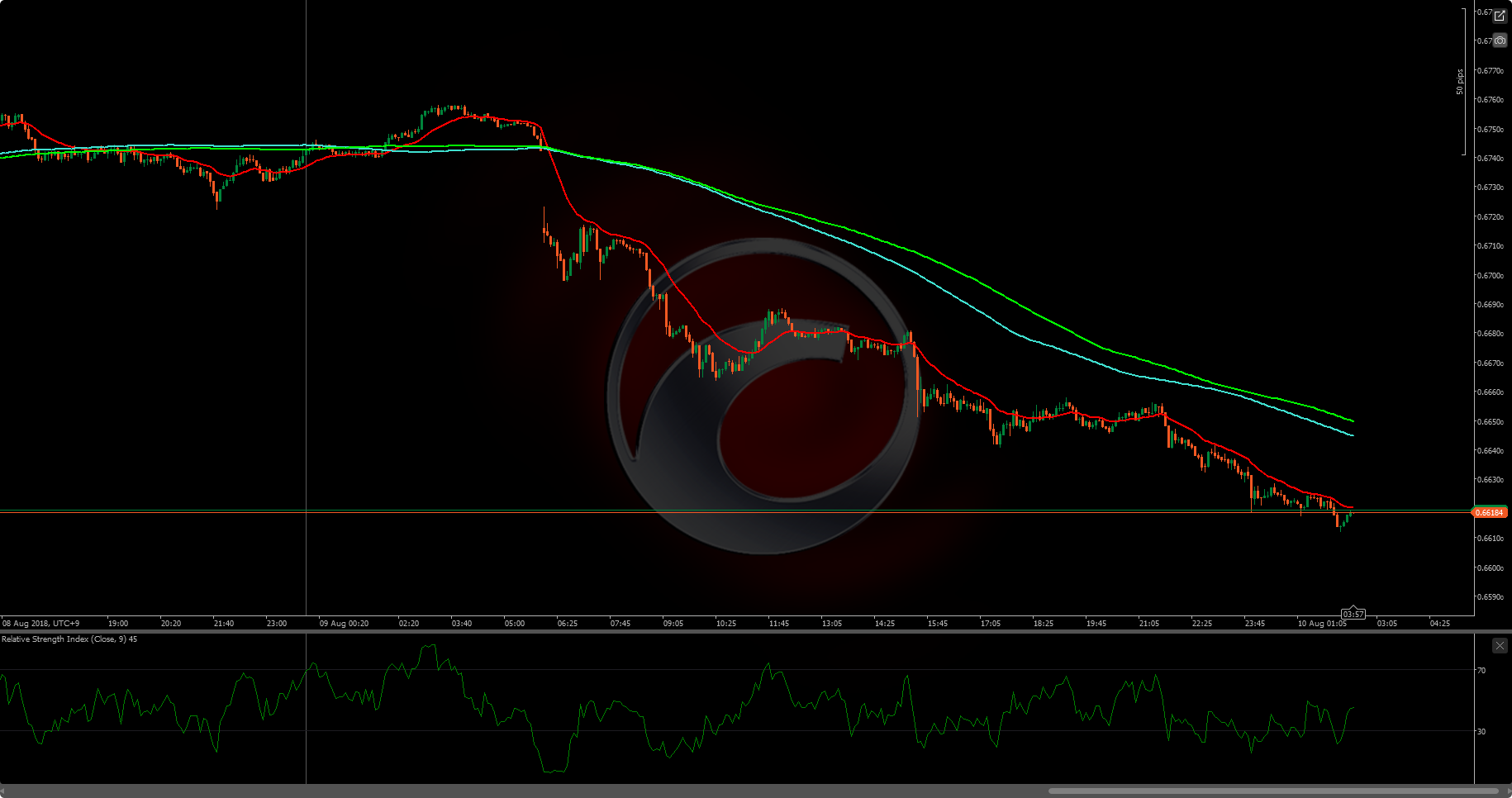The width and height of the screenshot is (1512, 798).
Task: Close the Relative Strength Index panel
Action: (1500, 645)
